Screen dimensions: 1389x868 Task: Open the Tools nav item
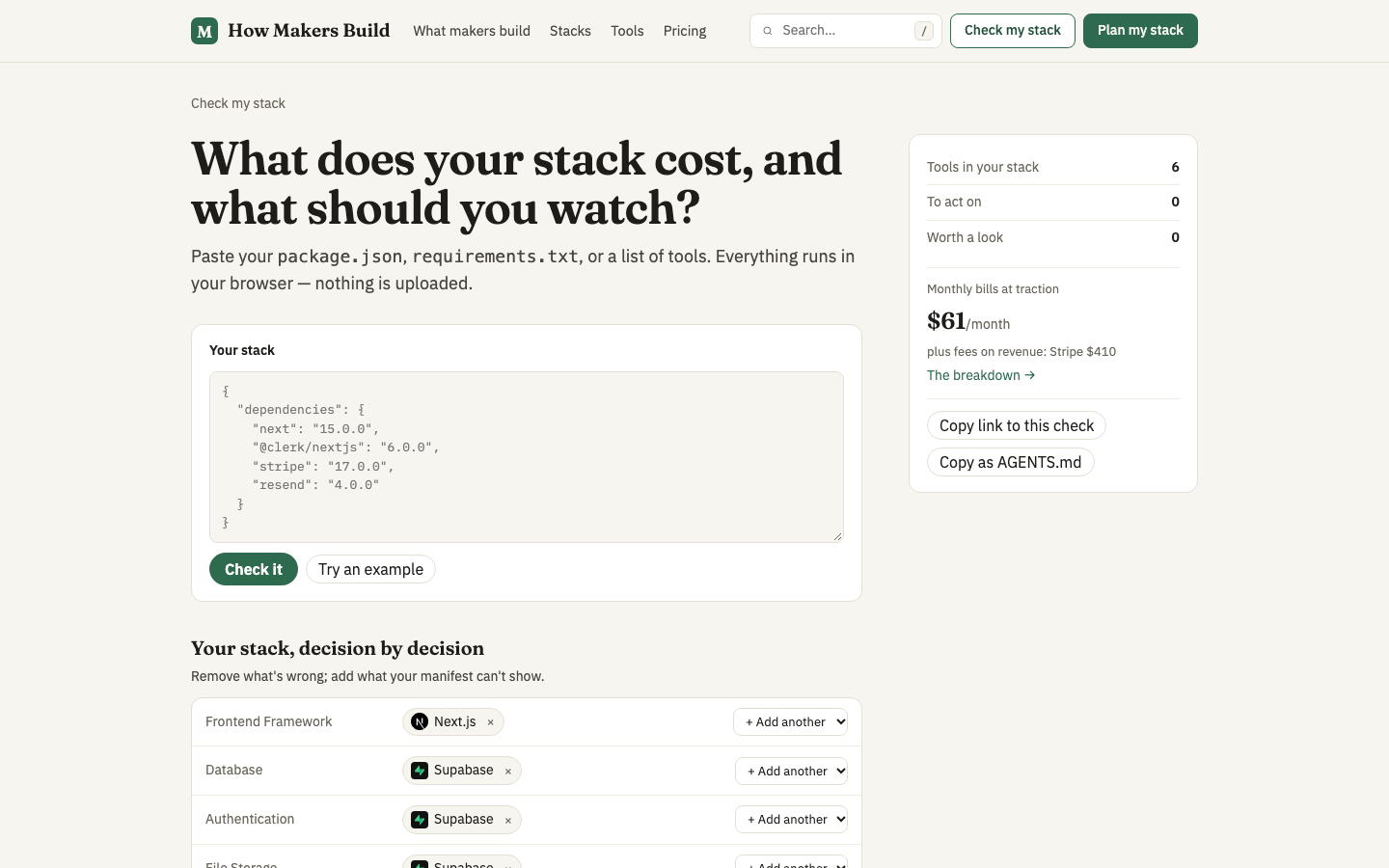click(x=627, y=31)
